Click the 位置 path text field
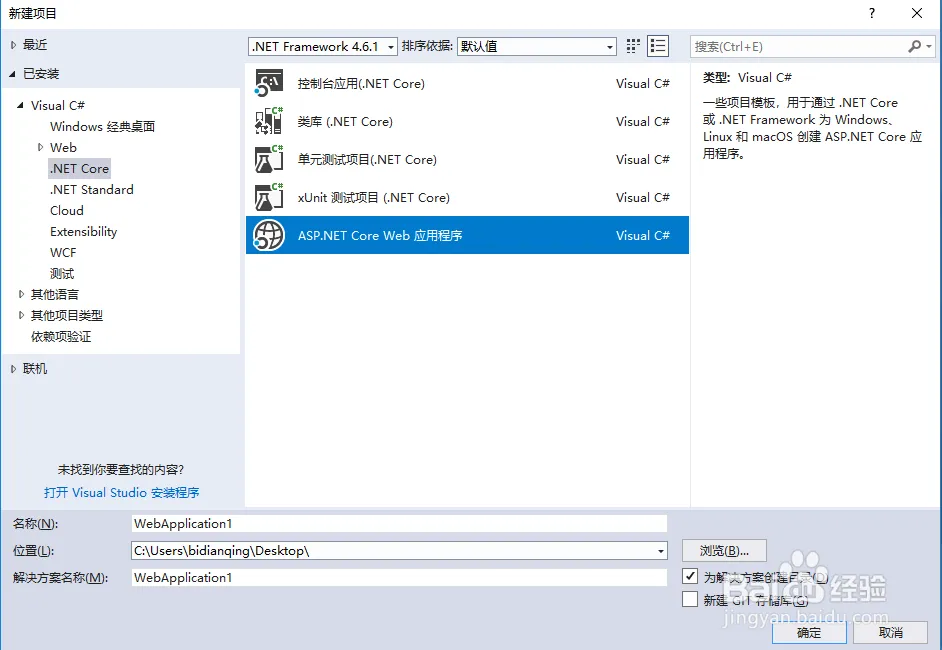The image size is (942, 650). click(x=393, y=551)
